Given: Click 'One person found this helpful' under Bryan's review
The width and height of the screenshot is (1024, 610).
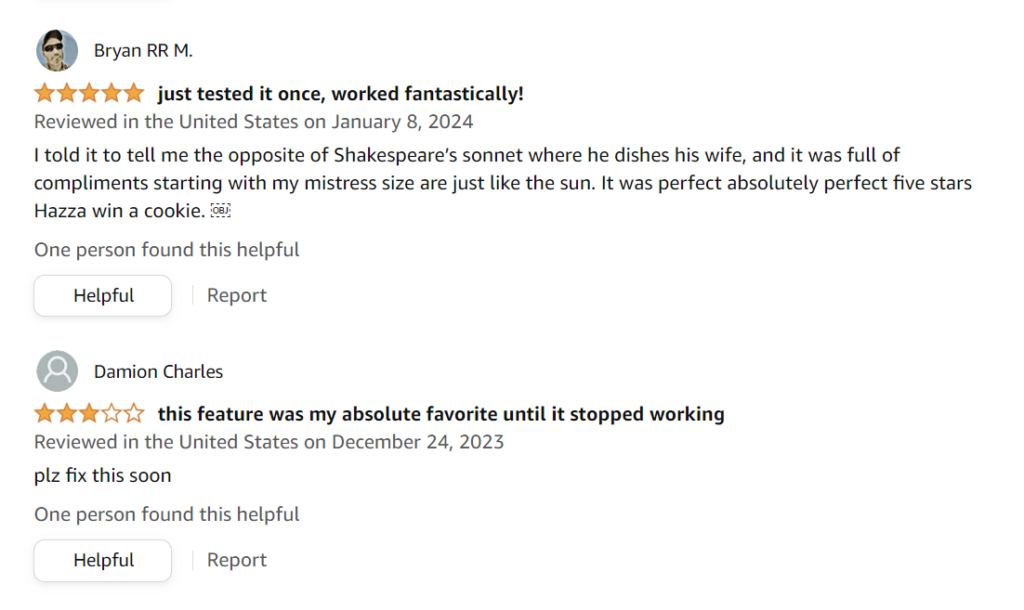Looking at the screenshot, I should tap(167, 250).
